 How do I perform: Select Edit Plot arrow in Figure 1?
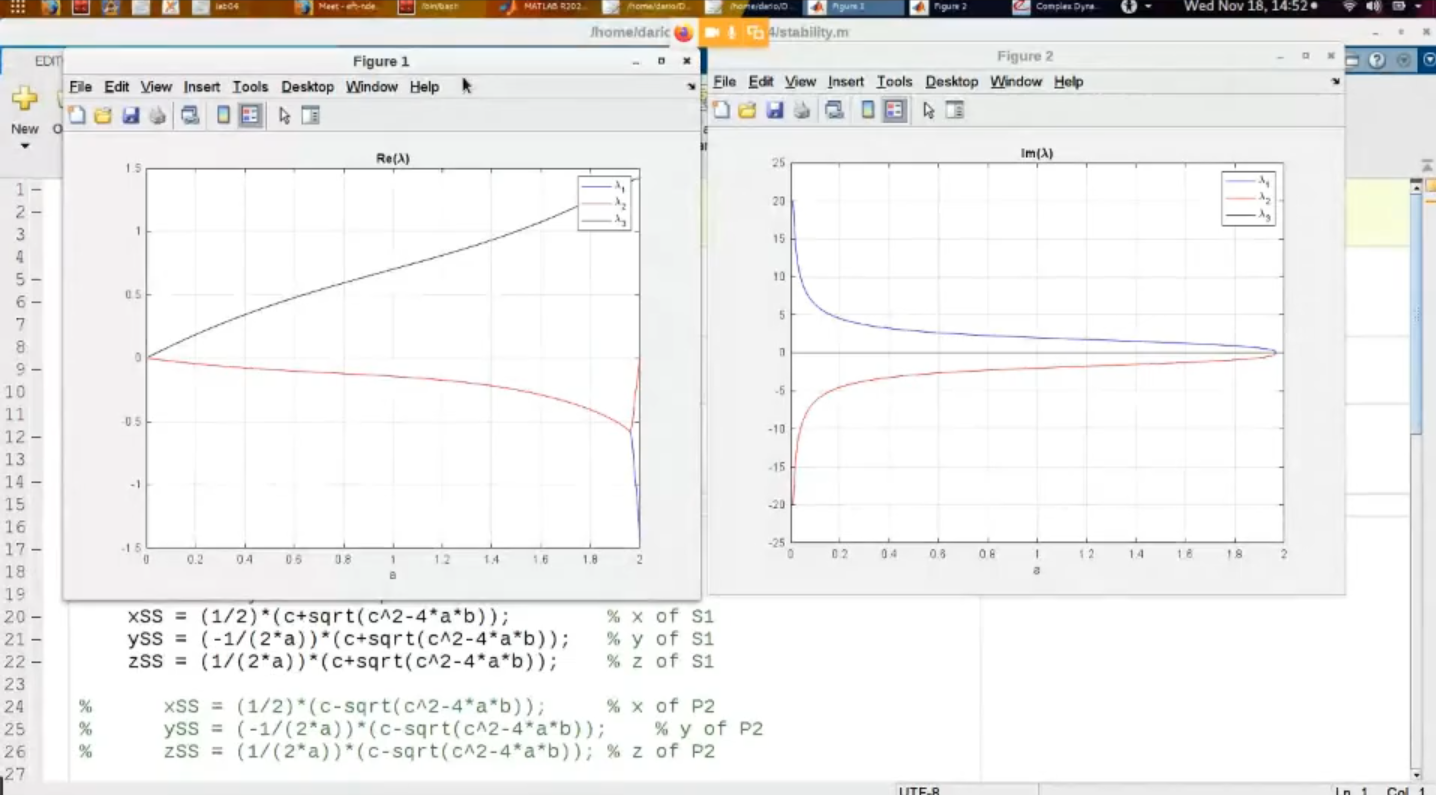point(285,116)
